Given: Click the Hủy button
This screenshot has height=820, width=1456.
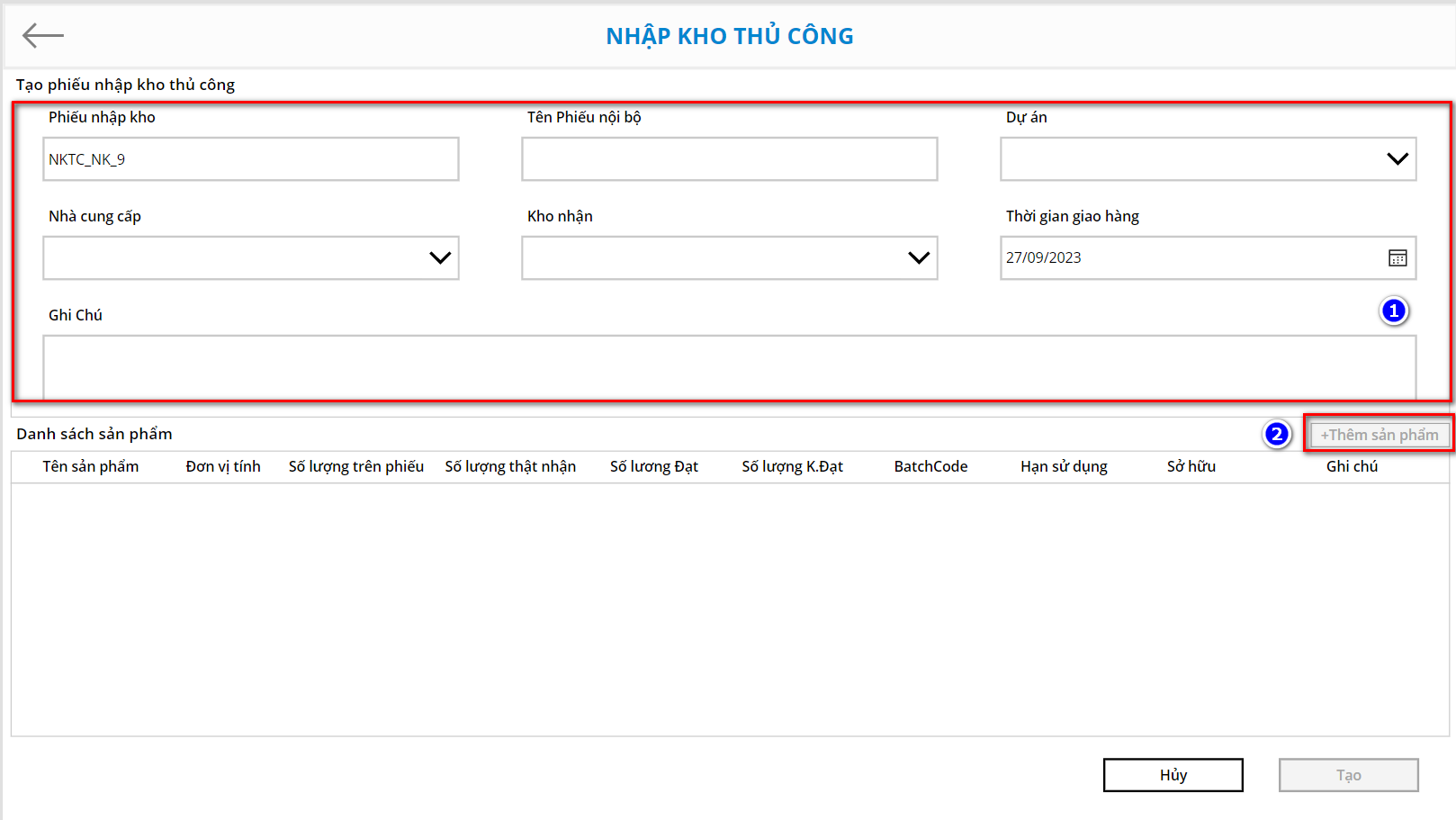Looking at the screenshot, I should pos(1173,775).
